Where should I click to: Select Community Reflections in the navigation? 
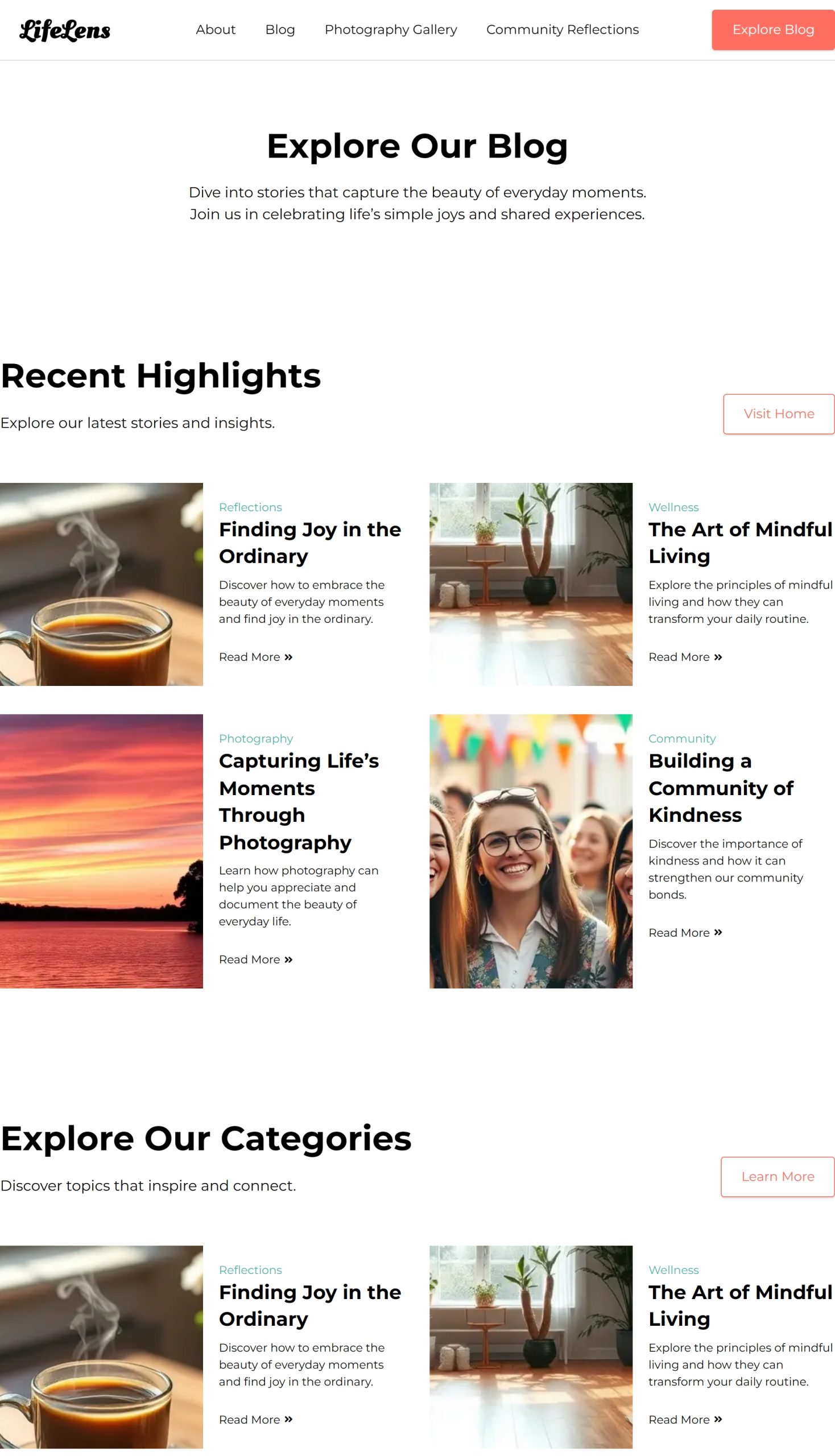(x=562, y=30)
